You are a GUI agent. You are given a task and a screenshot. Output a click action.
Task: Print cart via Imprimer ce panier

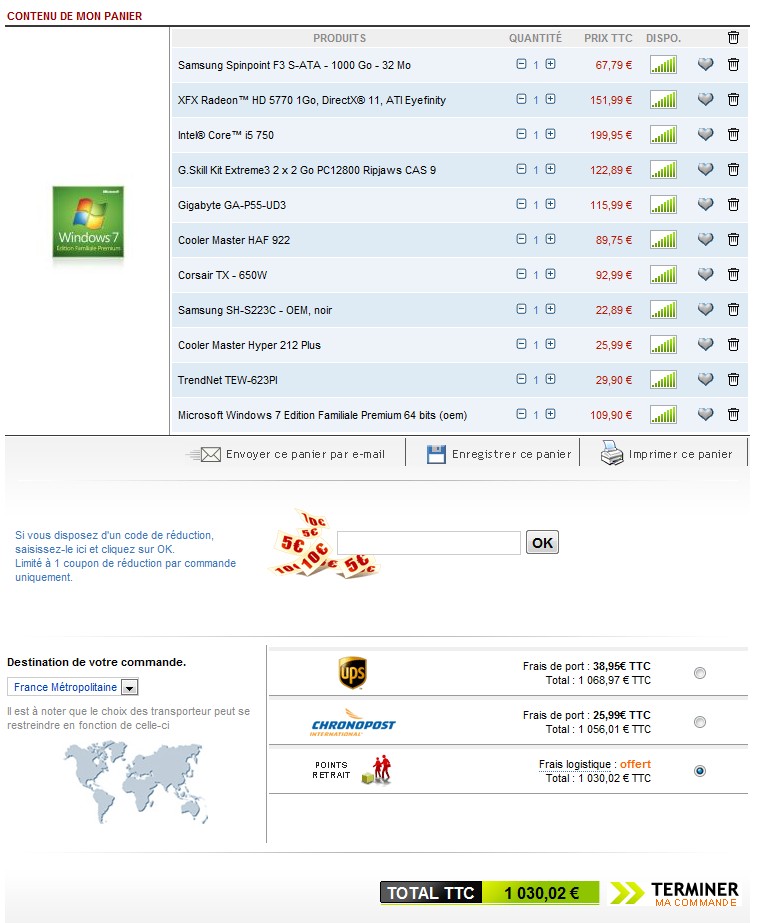(x=666, y=454)
